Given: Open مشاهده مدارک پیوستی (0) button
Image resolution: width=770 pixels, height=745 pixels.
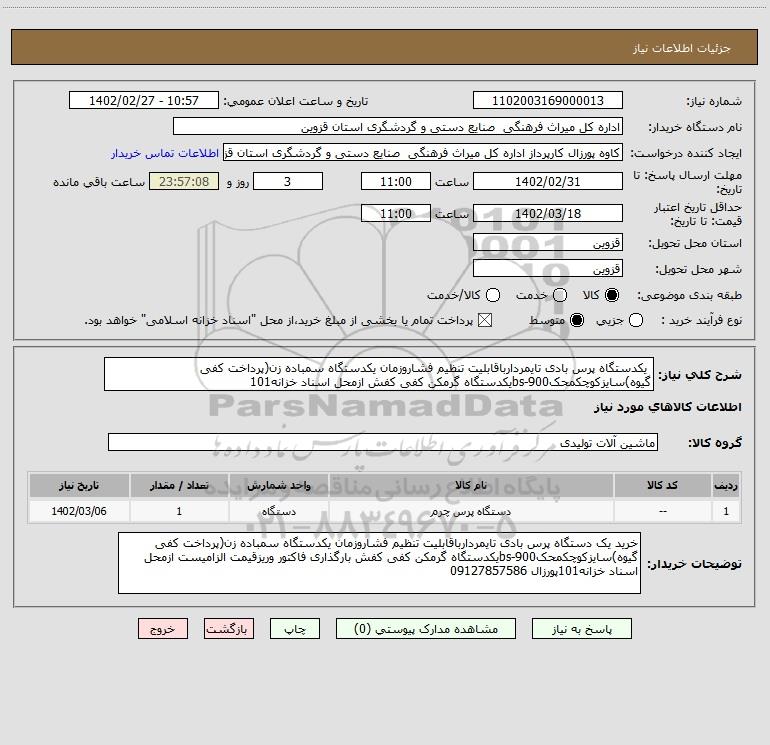Looking at the screenshot, I should (x=426, y=629).
